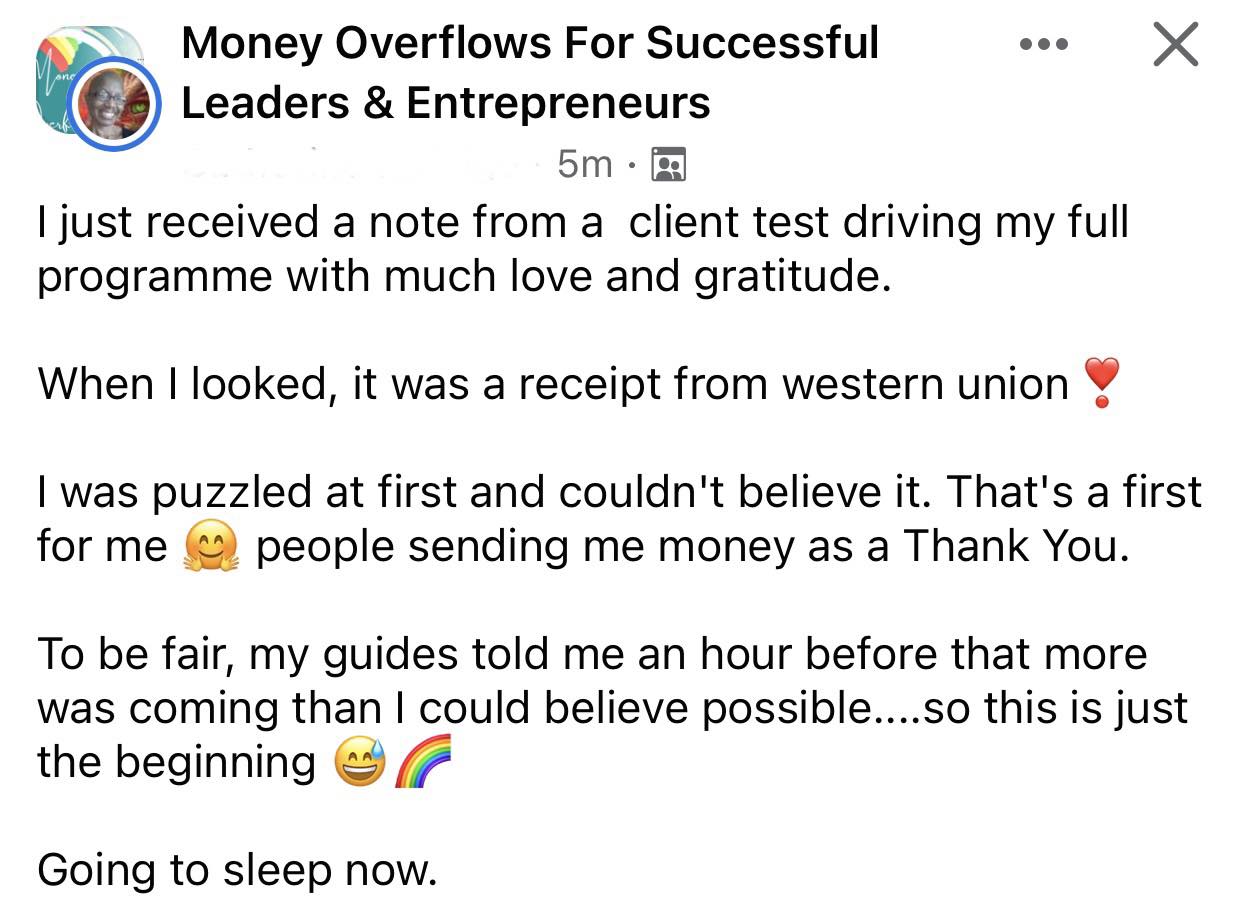Click the hugging face emoji

(x=211, y=548)
